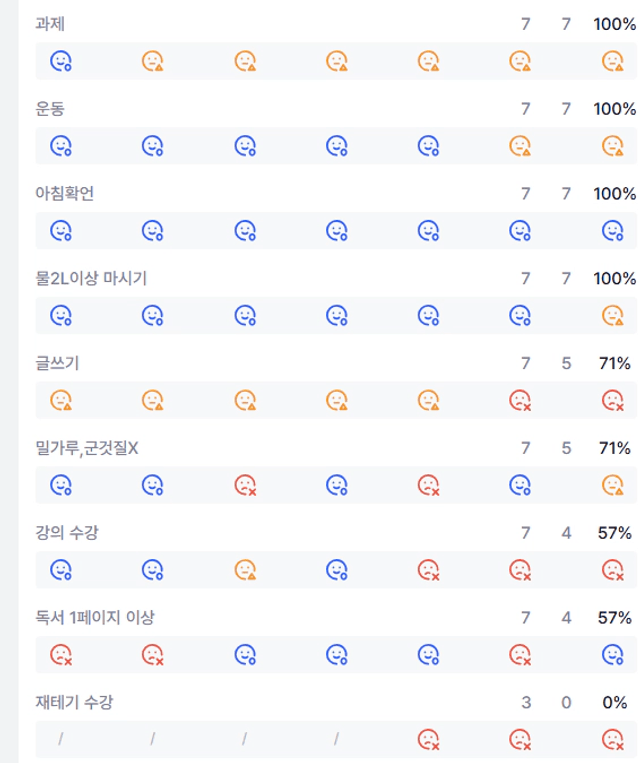The height and width of the screenshot is (763, 640).
Task: Click the 0% completion rate for 재테기 수강
Action: 615,702
